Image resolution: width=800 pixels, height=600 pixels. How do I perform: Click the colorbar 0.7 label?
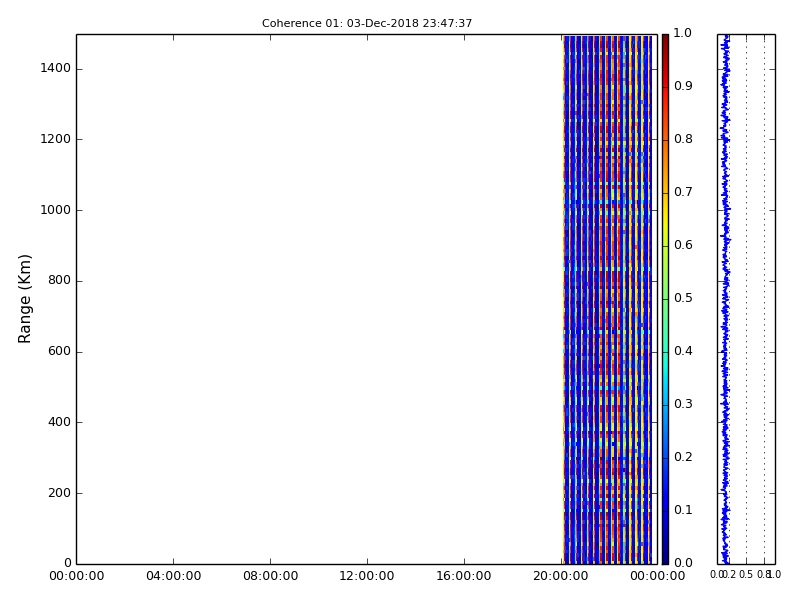click(683, 192)
